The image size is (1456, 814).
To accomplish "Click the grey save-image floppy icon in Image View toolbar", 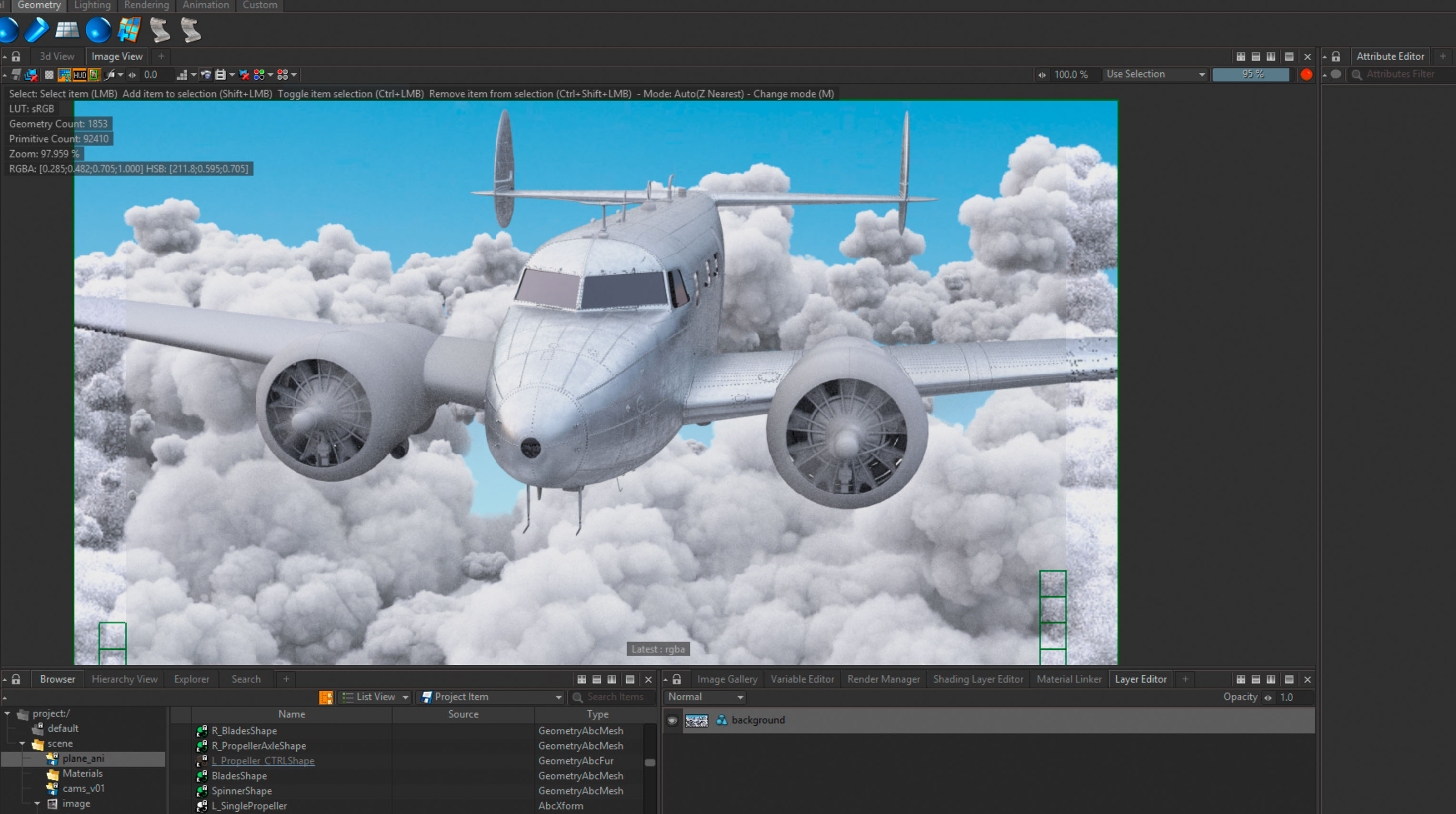I will pyautogui.click(x=16, y=75).
